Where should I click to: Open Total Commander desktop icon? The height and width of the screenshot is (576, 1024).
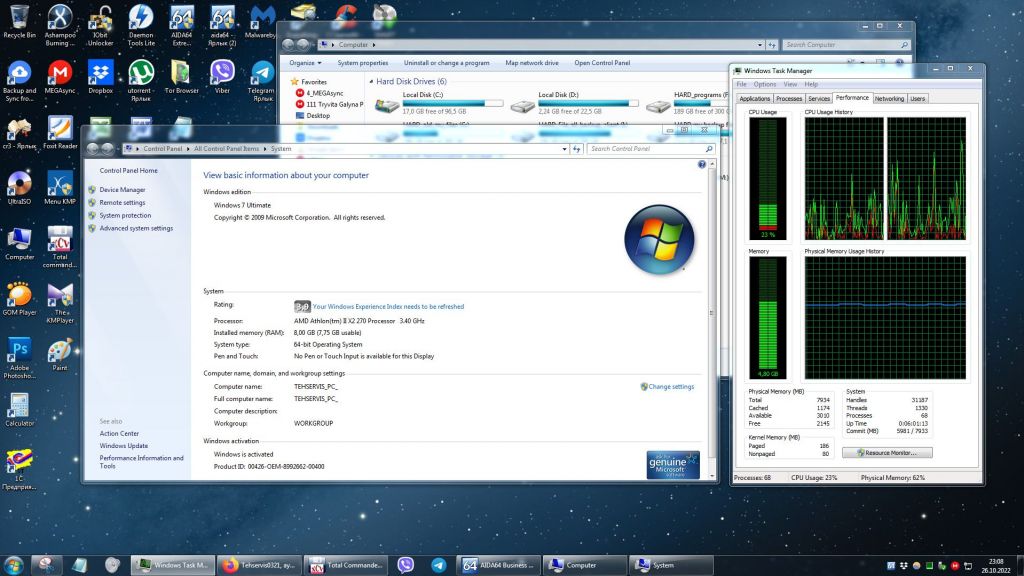(x=59, y=247)
